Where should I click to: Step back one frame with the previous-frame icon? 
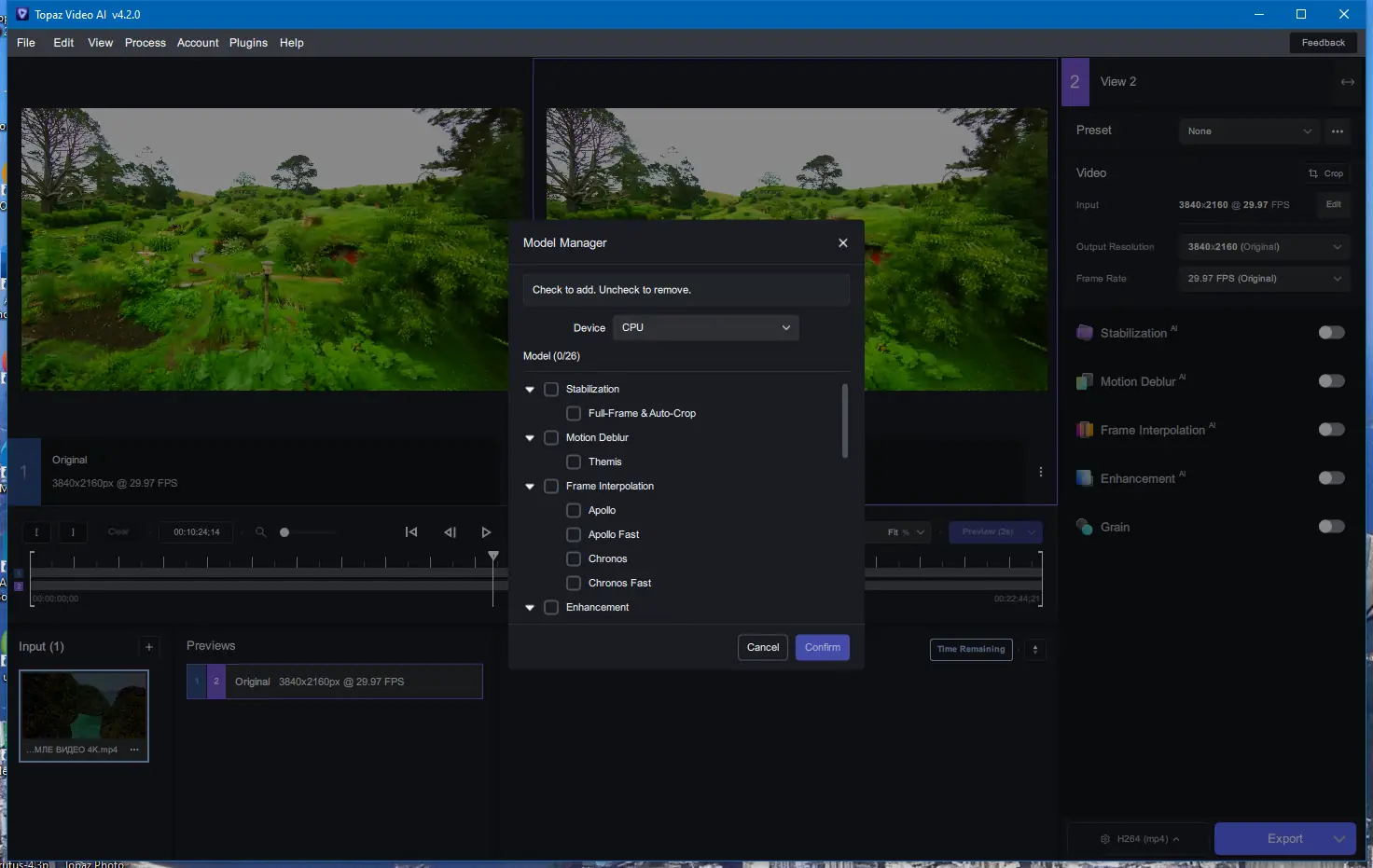[x=450, y=532]
